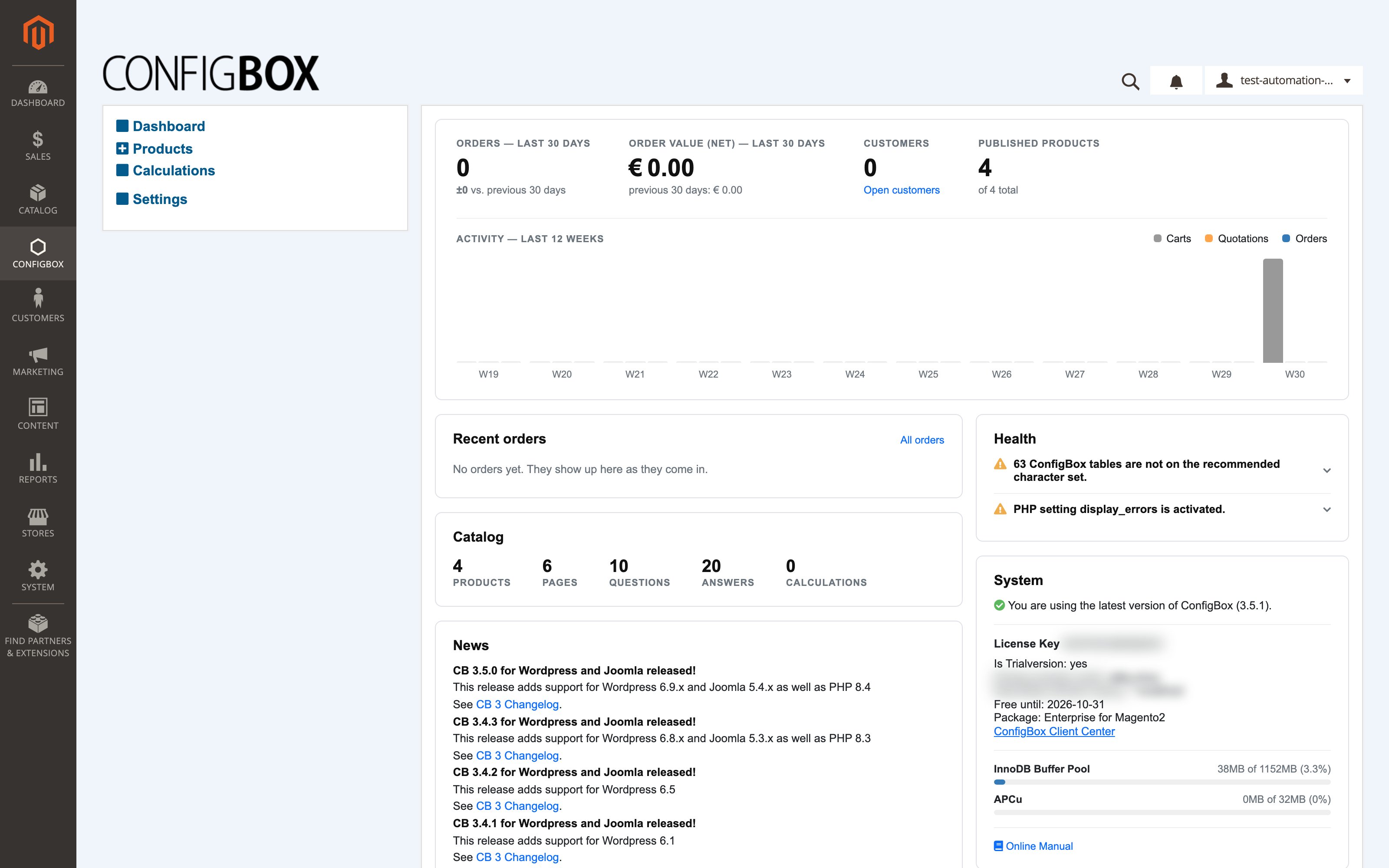Click the blue square beside Calculations
Screen dimensions: 1389x868
tap(122, 170)
